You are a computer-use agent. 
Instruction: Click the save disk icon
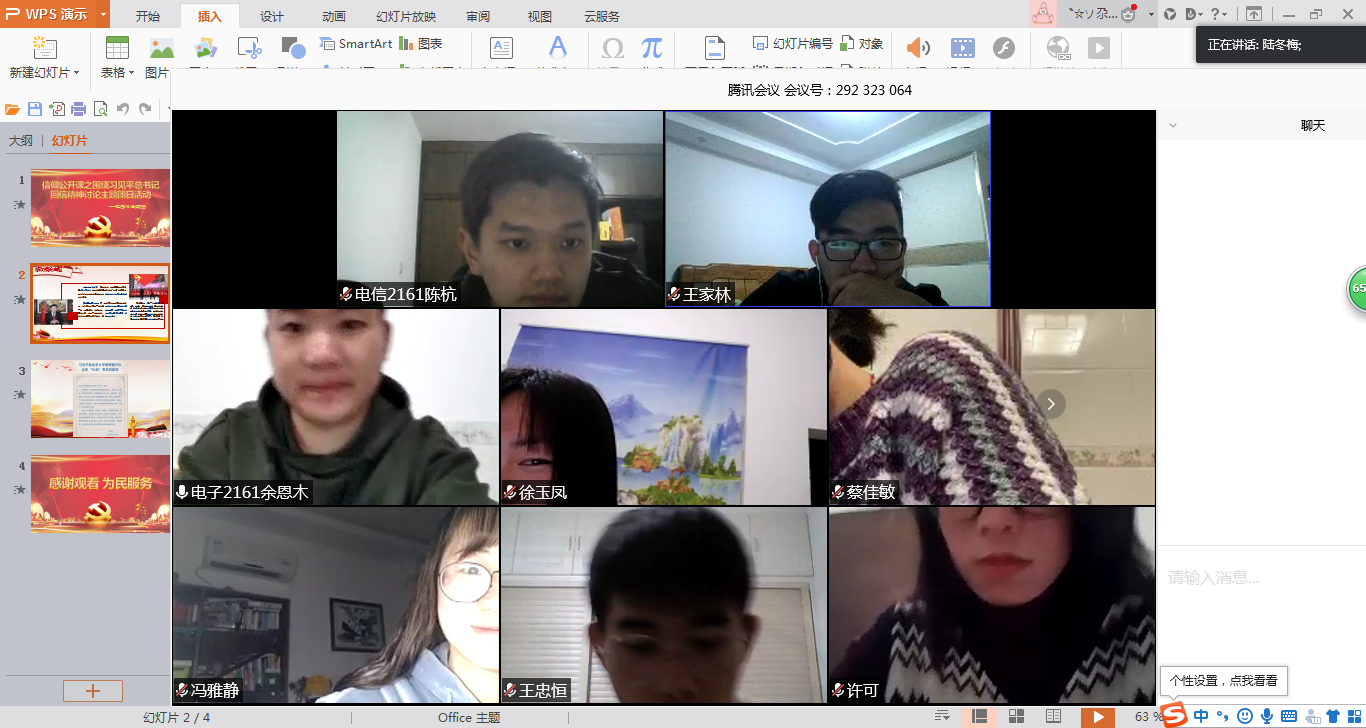pos(35,109)
